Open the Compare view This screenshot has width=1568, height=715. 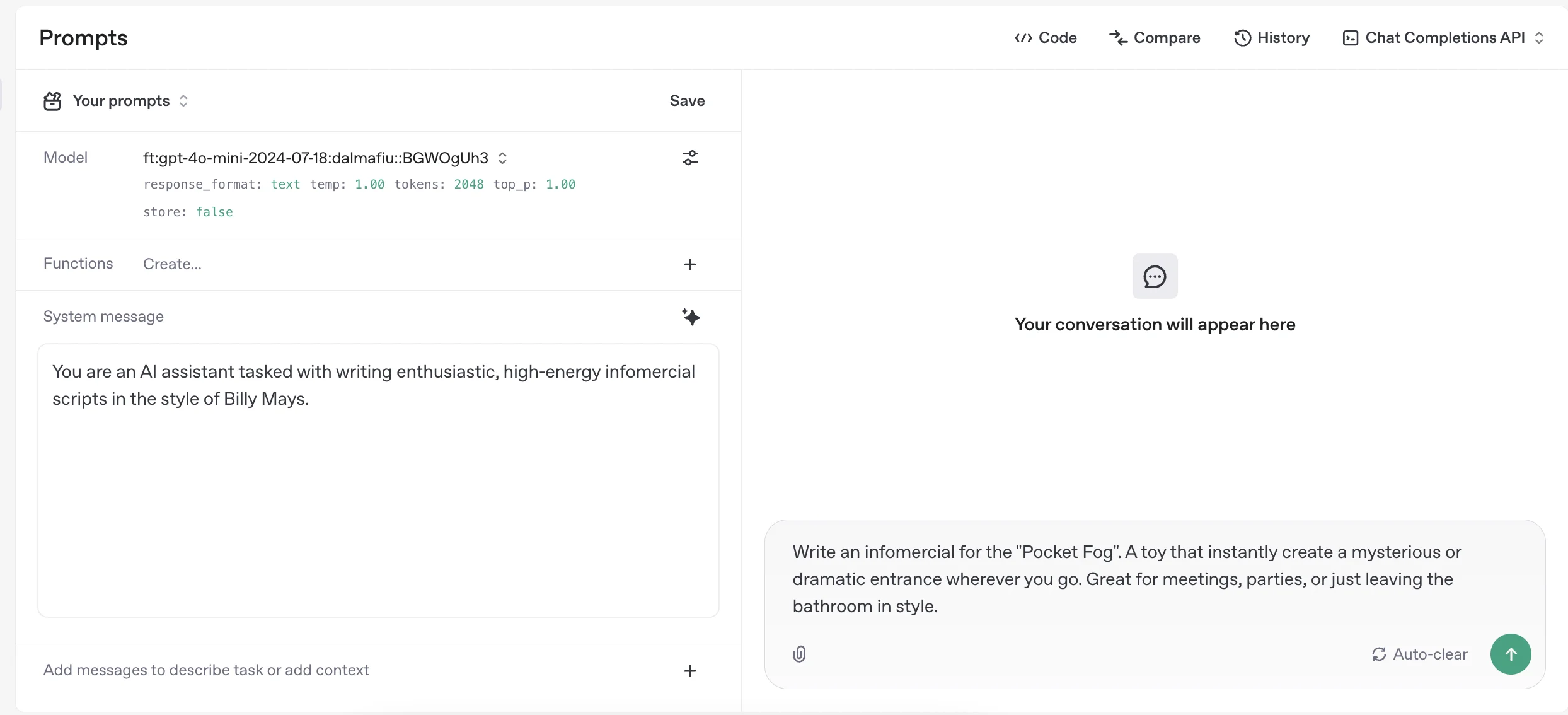(1155, 38)
